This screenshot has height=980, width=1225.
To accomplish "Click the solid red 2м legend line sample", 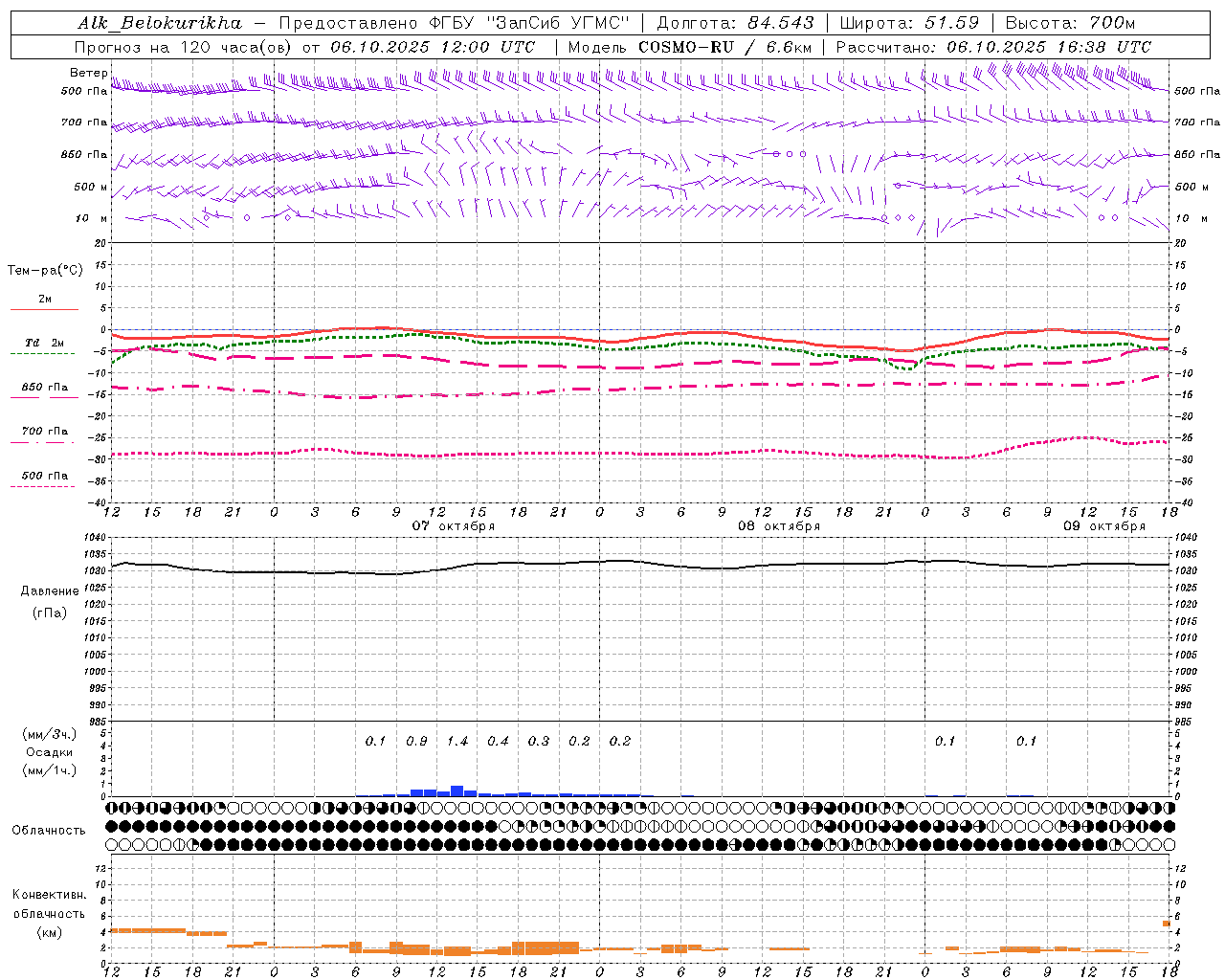I will 44,309.
